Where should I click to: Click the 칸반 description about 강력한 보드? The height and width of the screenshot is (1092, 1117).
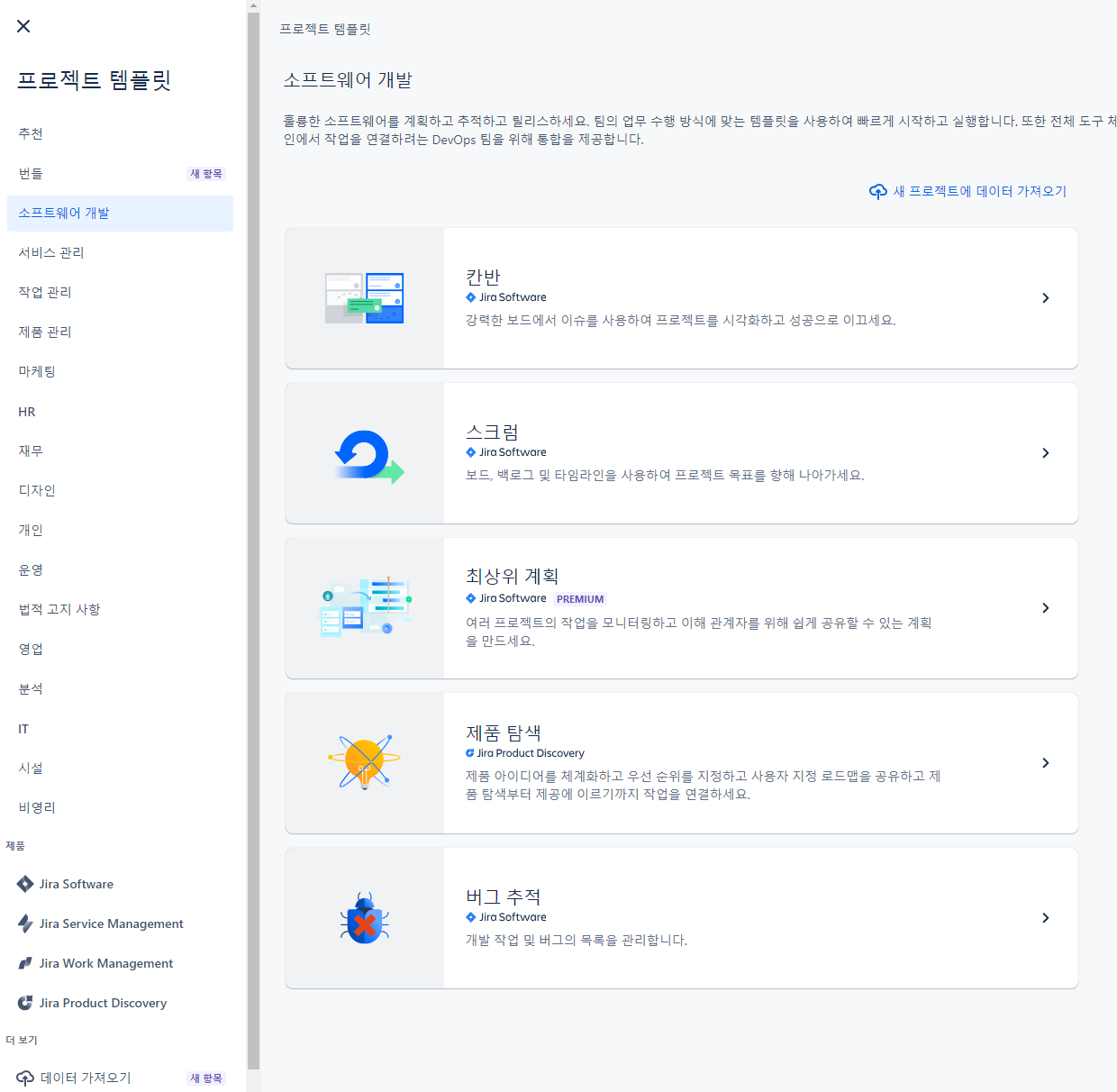point(681,320)
